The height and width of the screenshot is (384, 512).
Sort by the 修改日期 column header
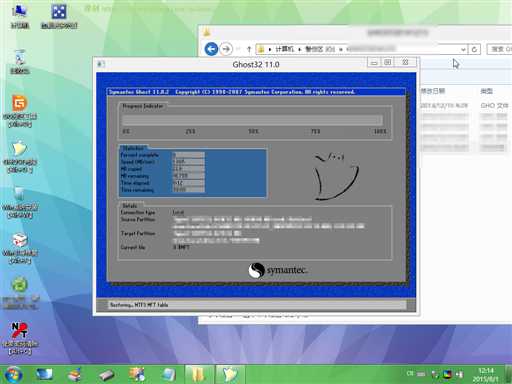433,91
